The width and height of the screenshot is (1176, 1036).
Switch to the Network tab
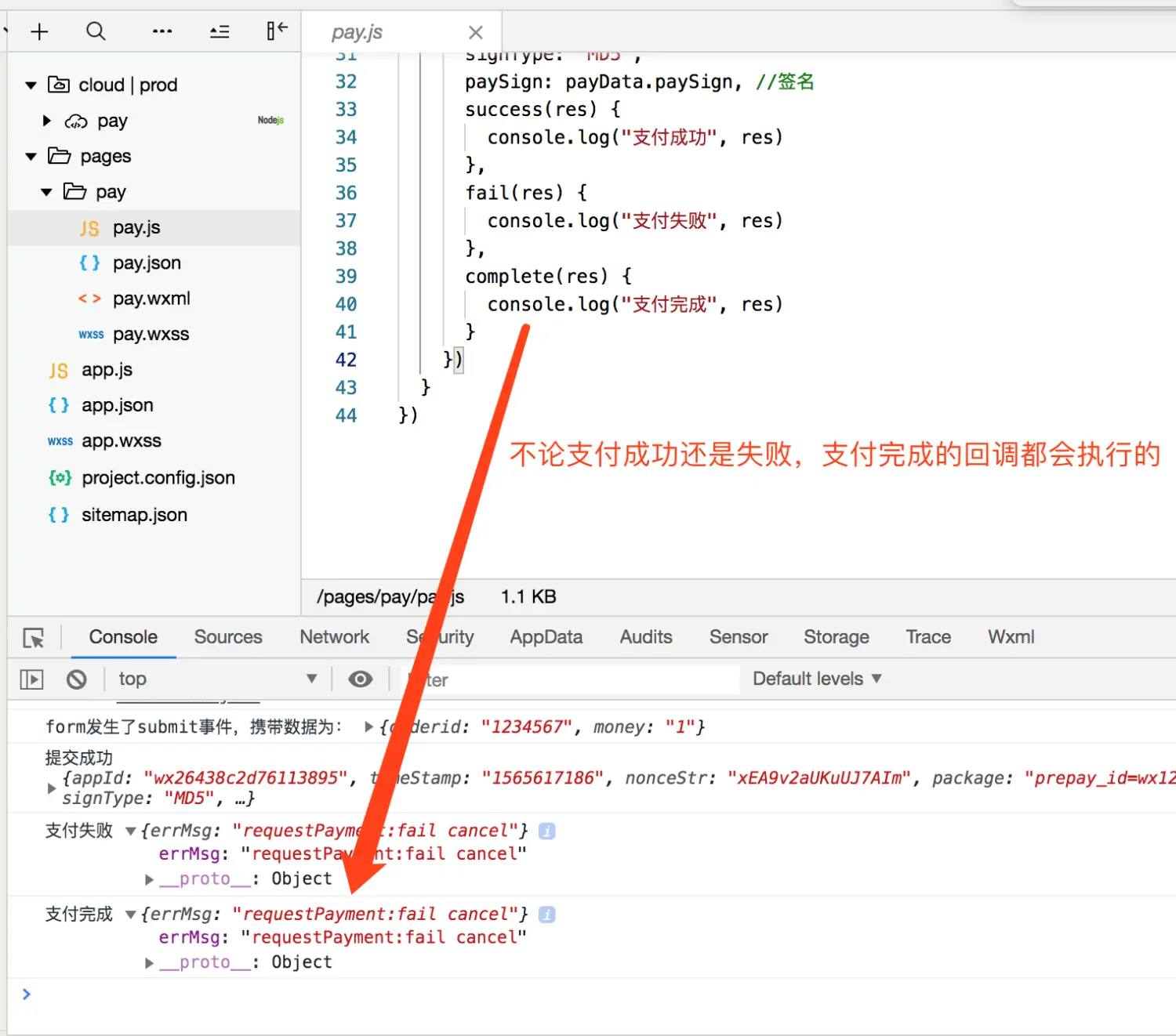coord(334,637)
